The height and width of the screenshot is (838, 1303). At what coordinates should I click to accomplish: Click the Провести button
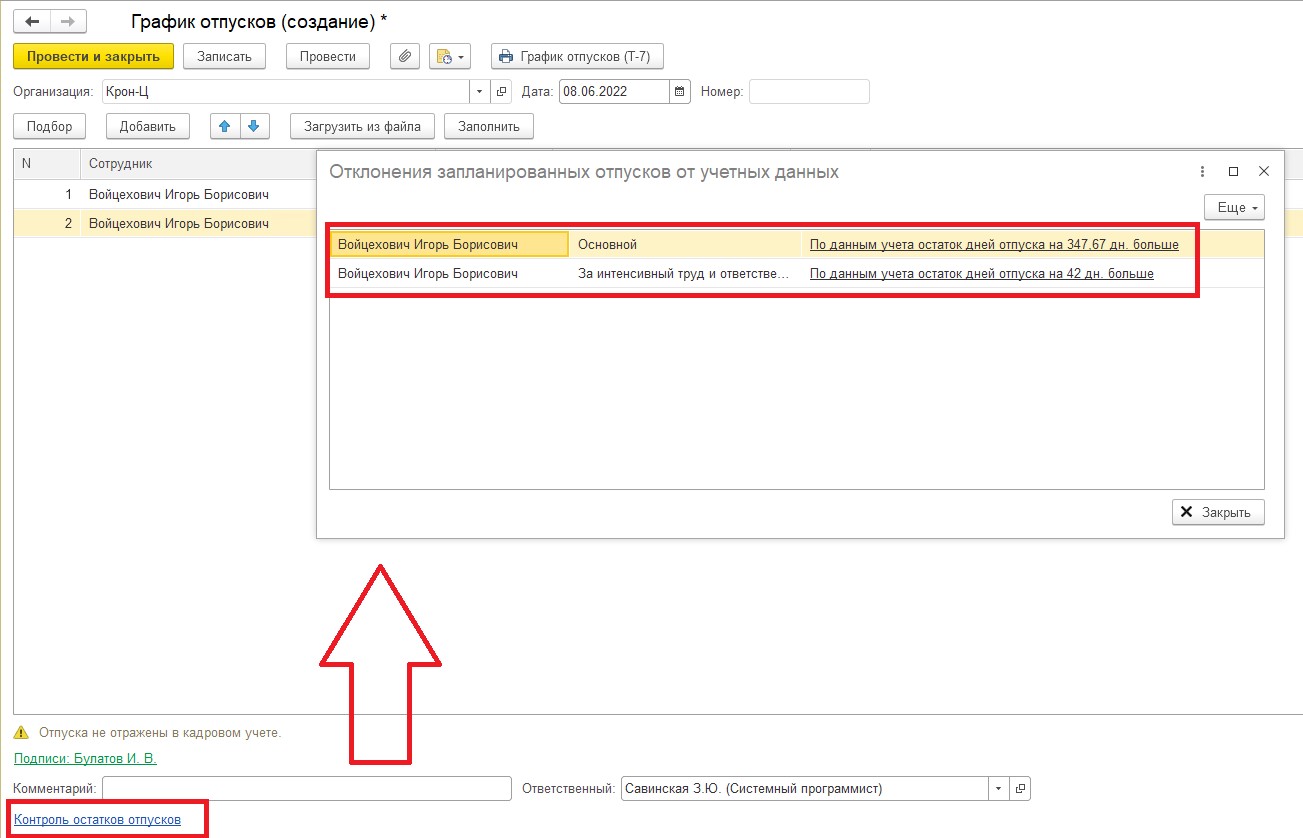click(x=328, y=56)
